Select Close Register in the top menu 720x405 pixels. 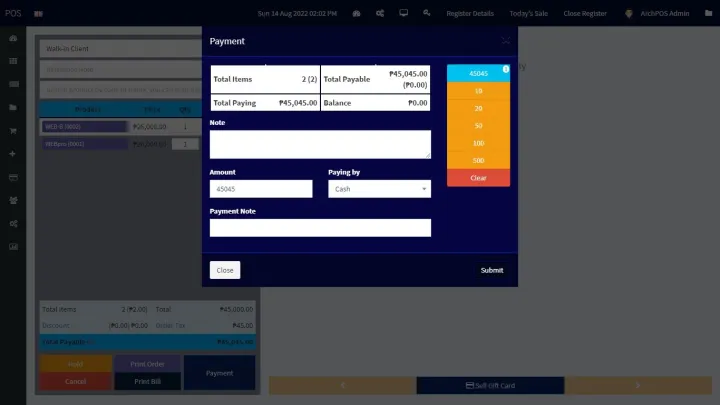[586, 14]
